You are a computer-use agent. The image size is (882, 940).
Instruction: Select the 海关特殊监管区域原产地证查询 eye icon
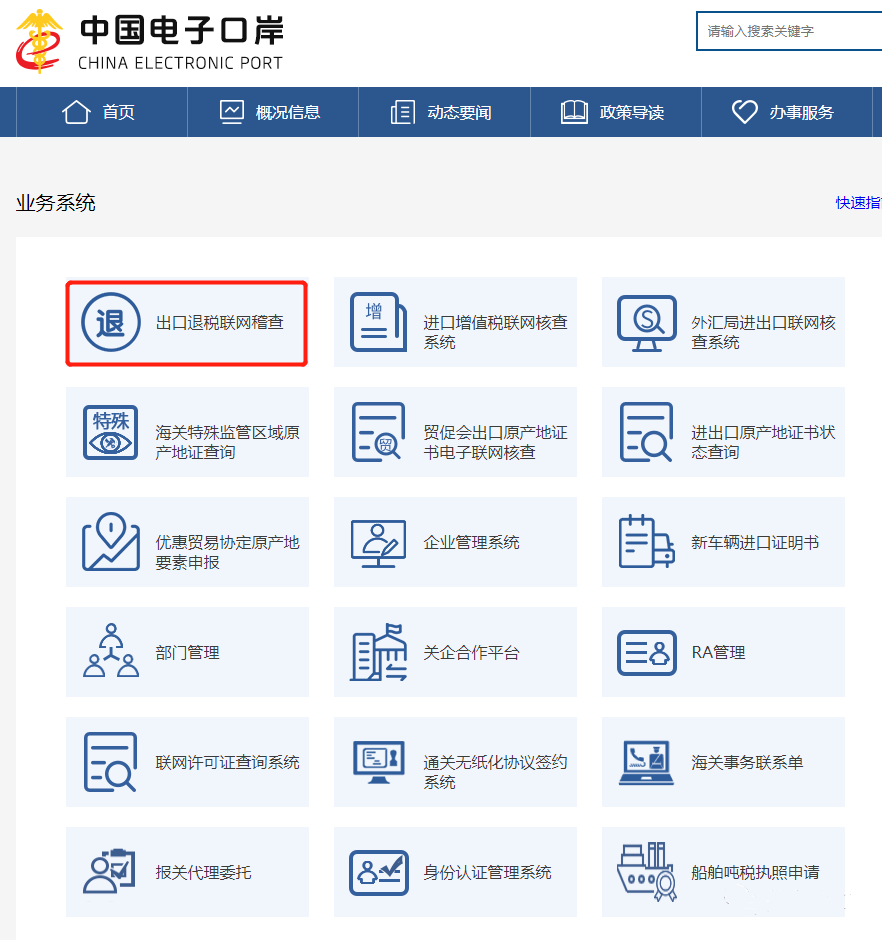coord(110,433)
